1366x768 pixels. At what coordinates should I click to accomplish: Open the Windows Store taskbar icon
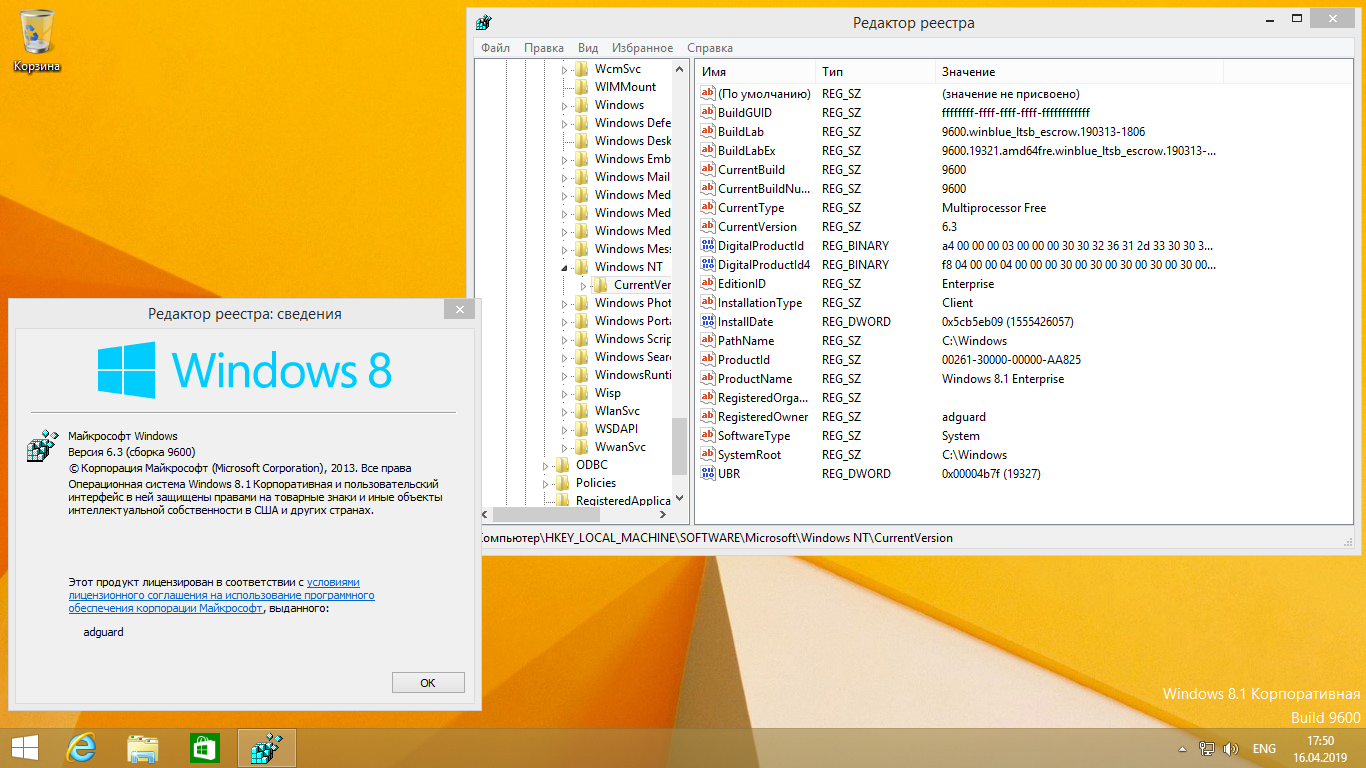[205, 748]
